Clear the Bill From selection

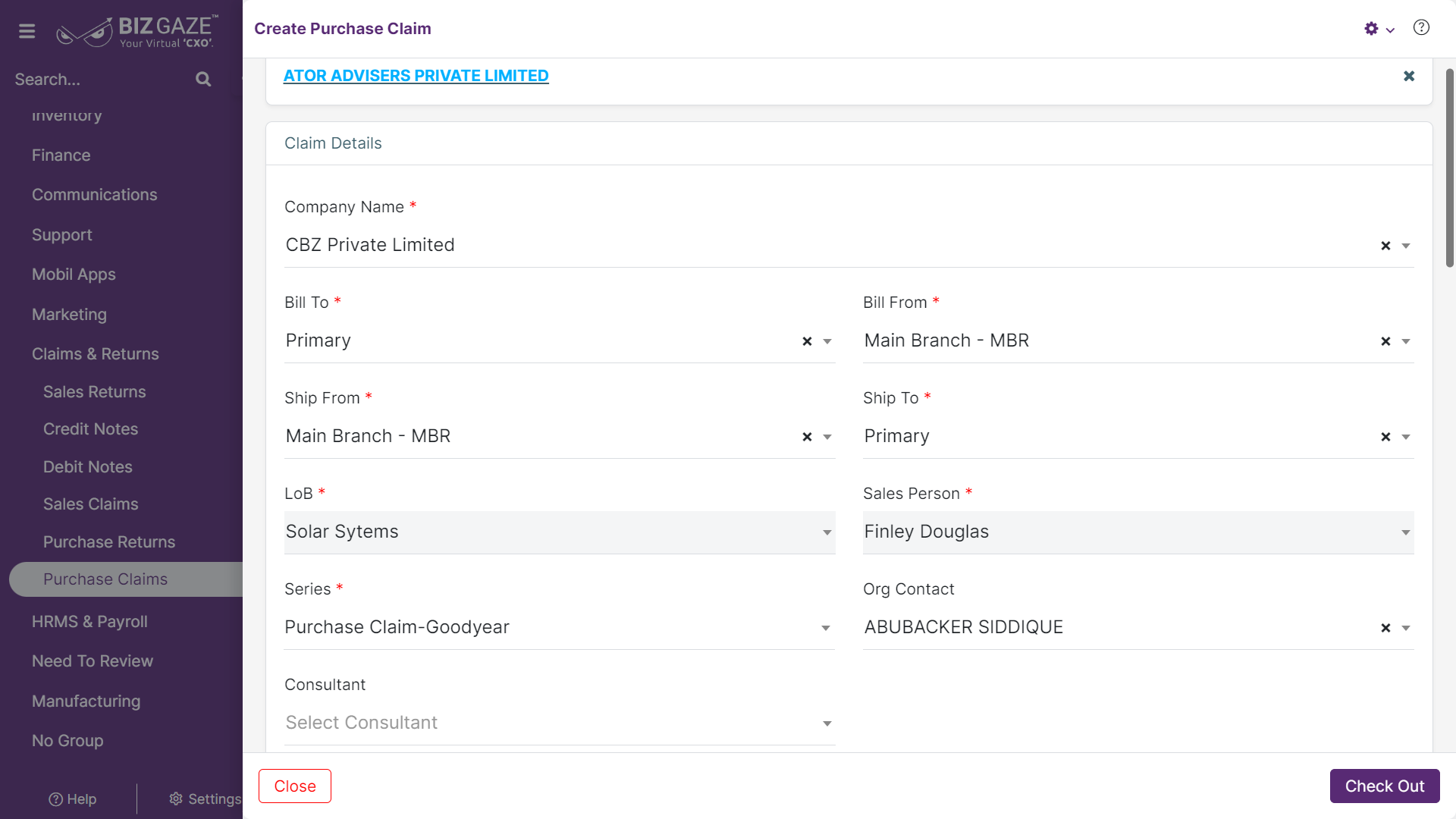(x=1385, y=341)
